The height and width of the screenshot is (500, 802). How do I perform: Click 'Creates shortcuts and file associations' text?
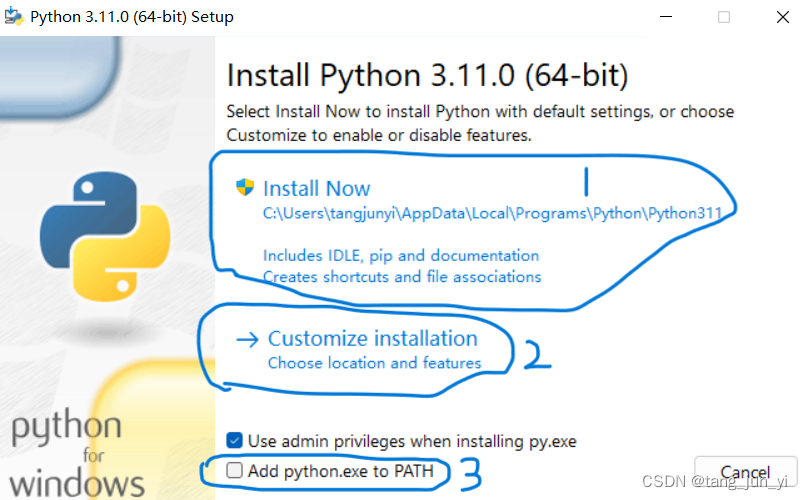coord(402,277)
